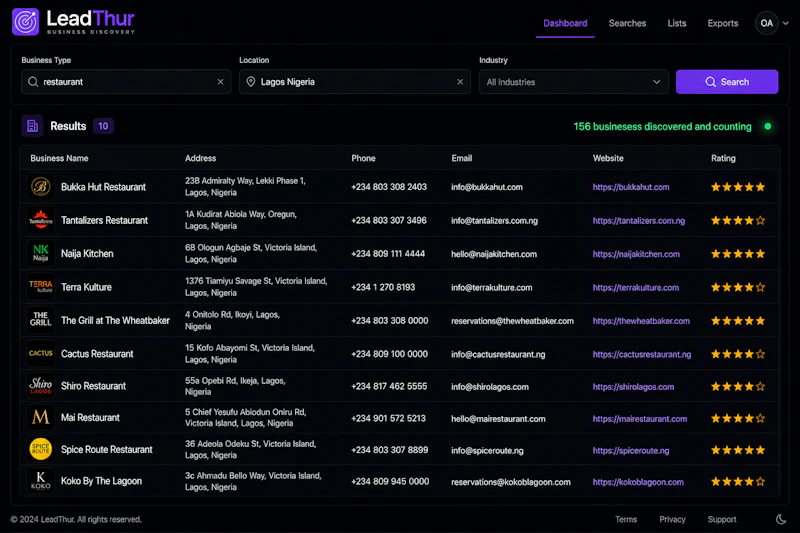Screen dimensions: 800x533
Task: Open the kokoblagoon.com website link
Action: [638, 482]
